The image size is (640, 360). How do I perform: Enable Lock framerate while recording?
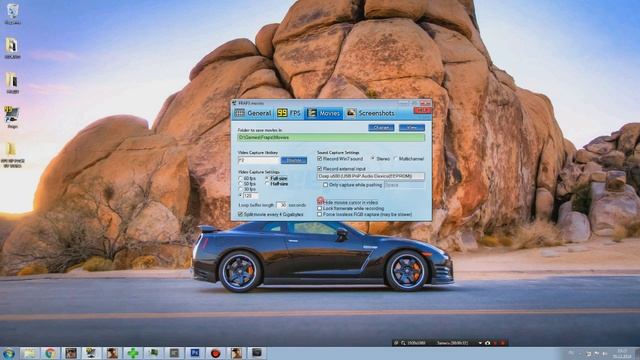(320, 208)
